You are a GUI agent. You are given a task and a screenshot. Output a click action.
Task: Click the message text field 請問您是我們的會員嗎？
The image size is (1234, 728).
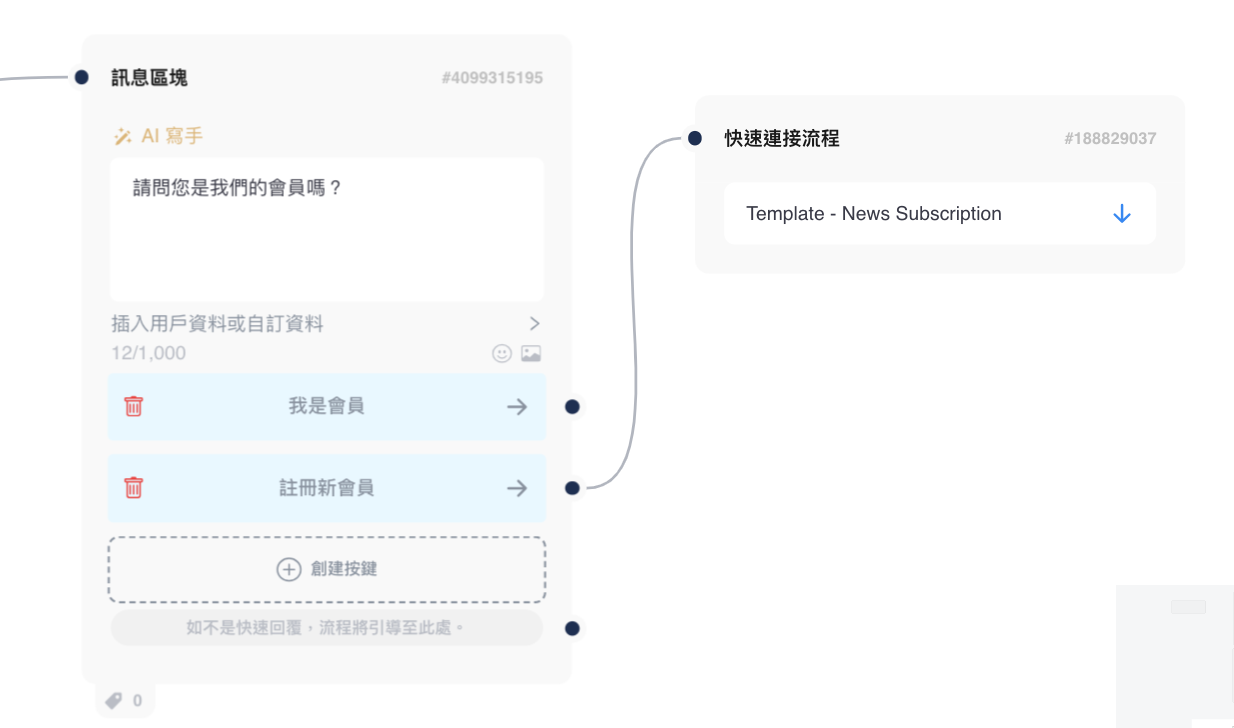(326, 229)
